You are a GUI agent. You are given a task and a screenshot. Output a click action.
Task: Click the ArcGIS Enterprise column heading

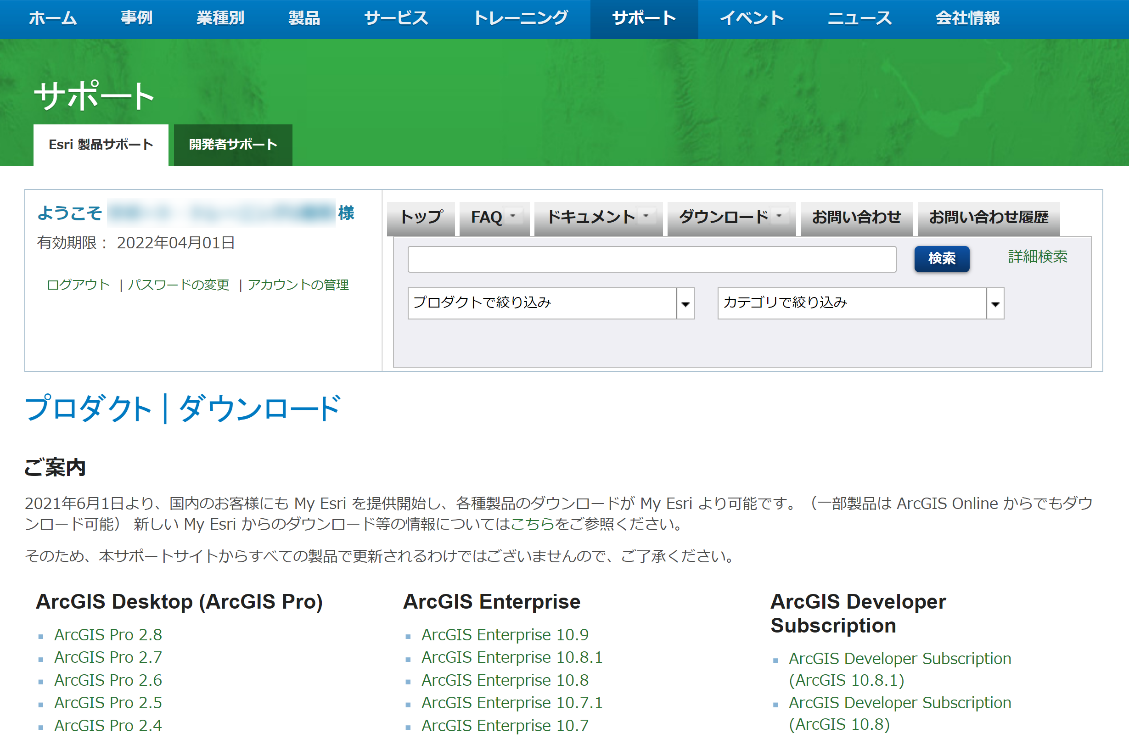(492, 602)
